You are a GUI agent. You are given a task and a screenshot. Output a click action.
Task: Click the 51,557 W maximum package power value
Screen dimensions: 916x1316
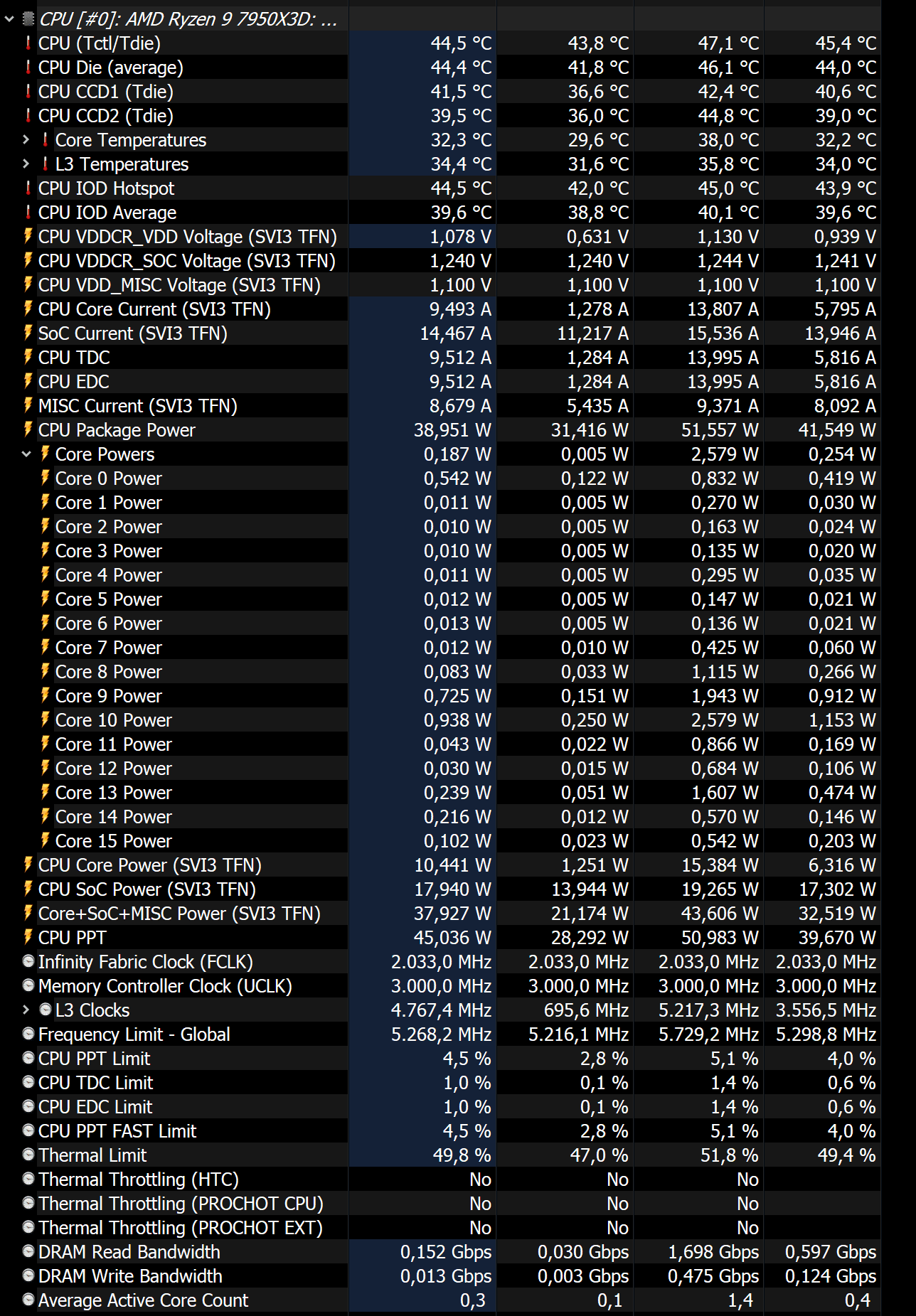click(x=720, y=430)
